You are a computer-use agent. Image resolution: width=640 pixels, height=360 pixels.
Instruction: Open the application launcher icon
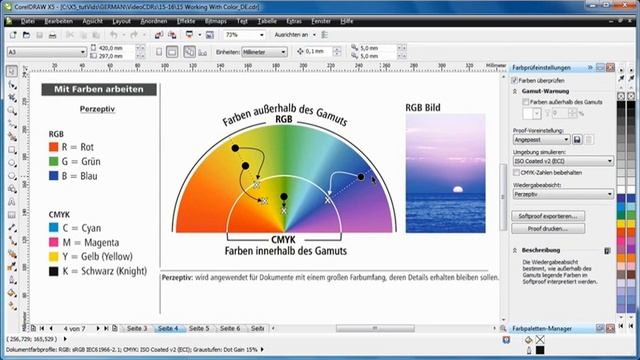click(189, 35)
